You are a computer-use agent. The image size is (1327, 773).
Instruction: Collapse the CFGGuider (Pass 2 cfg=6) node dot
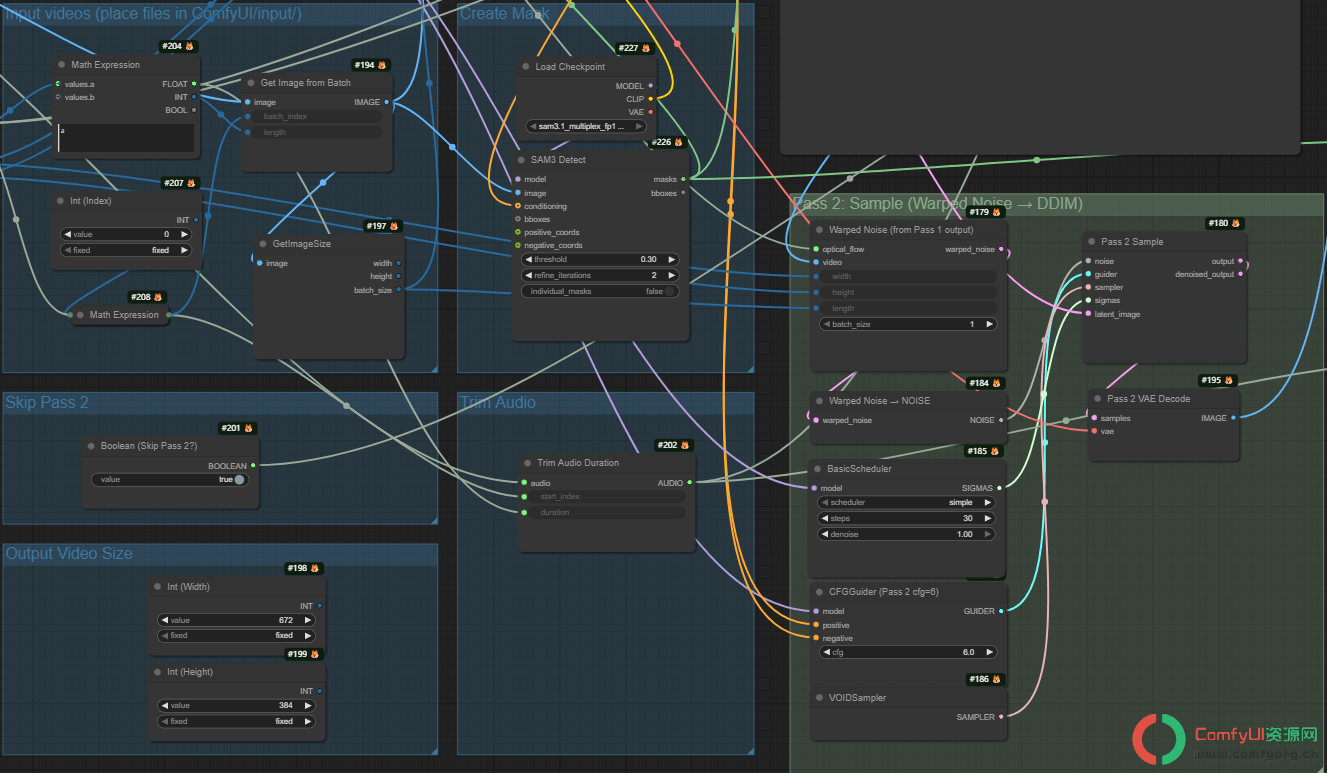pyautogui.click(x=818, y=592)
